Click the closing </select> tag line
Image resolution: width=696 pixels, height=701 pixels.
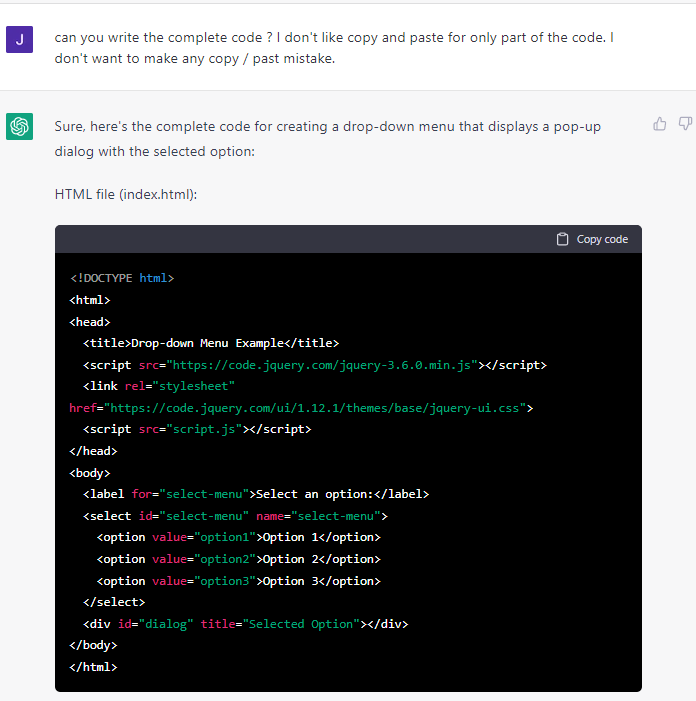[114, 602]
